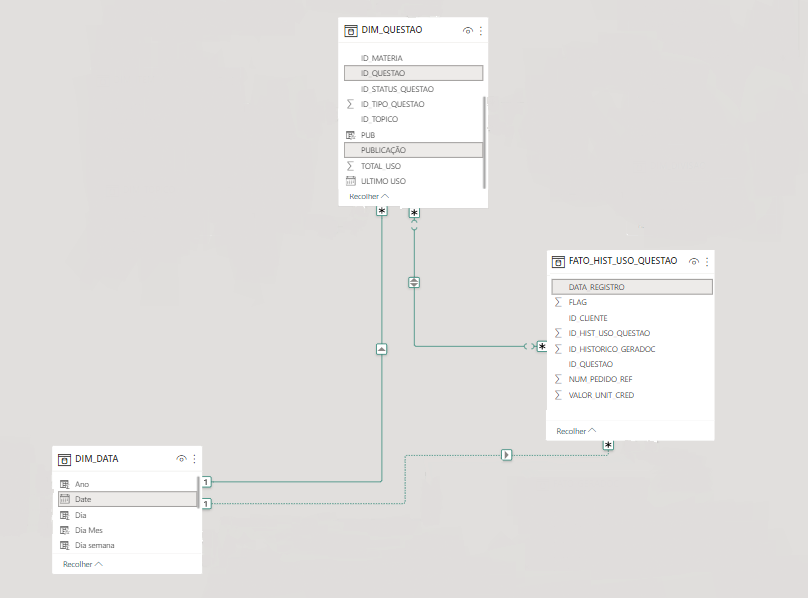Click the DIM_QUESTAO field list scrollbar

click(x=484, y=142)
